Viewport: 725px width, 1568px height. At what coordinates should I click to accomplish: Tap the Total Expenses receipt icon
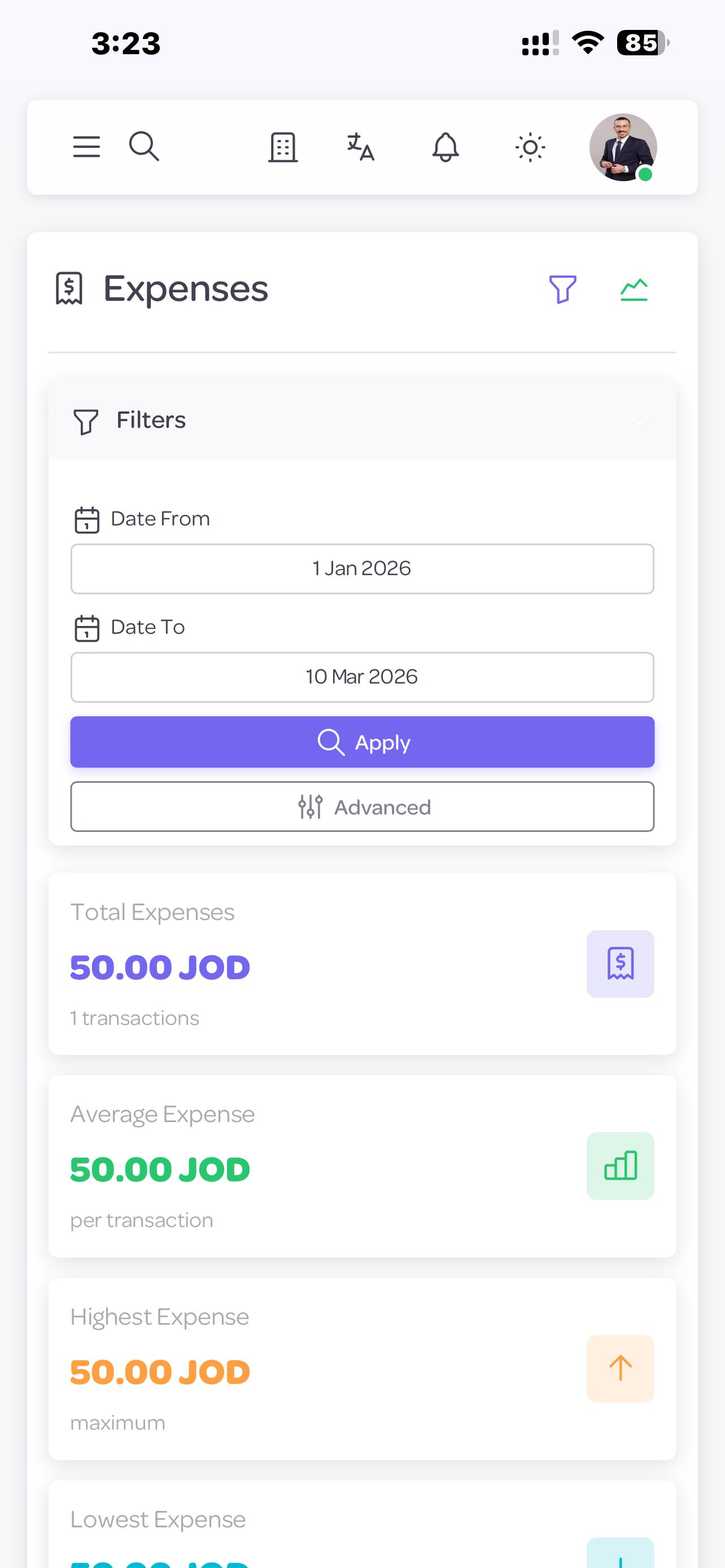(x=621, y=963)
